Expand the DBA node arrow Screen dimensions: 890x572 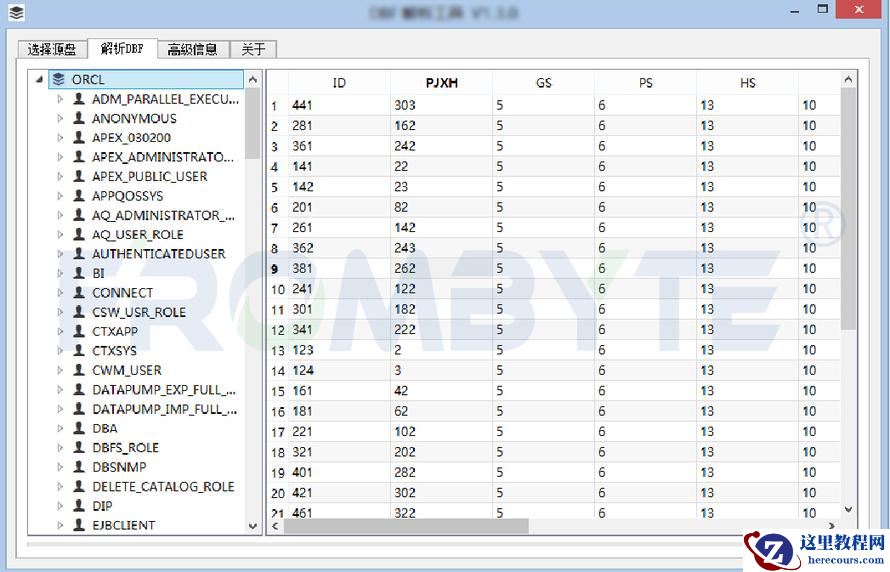[x=60, y=428]
